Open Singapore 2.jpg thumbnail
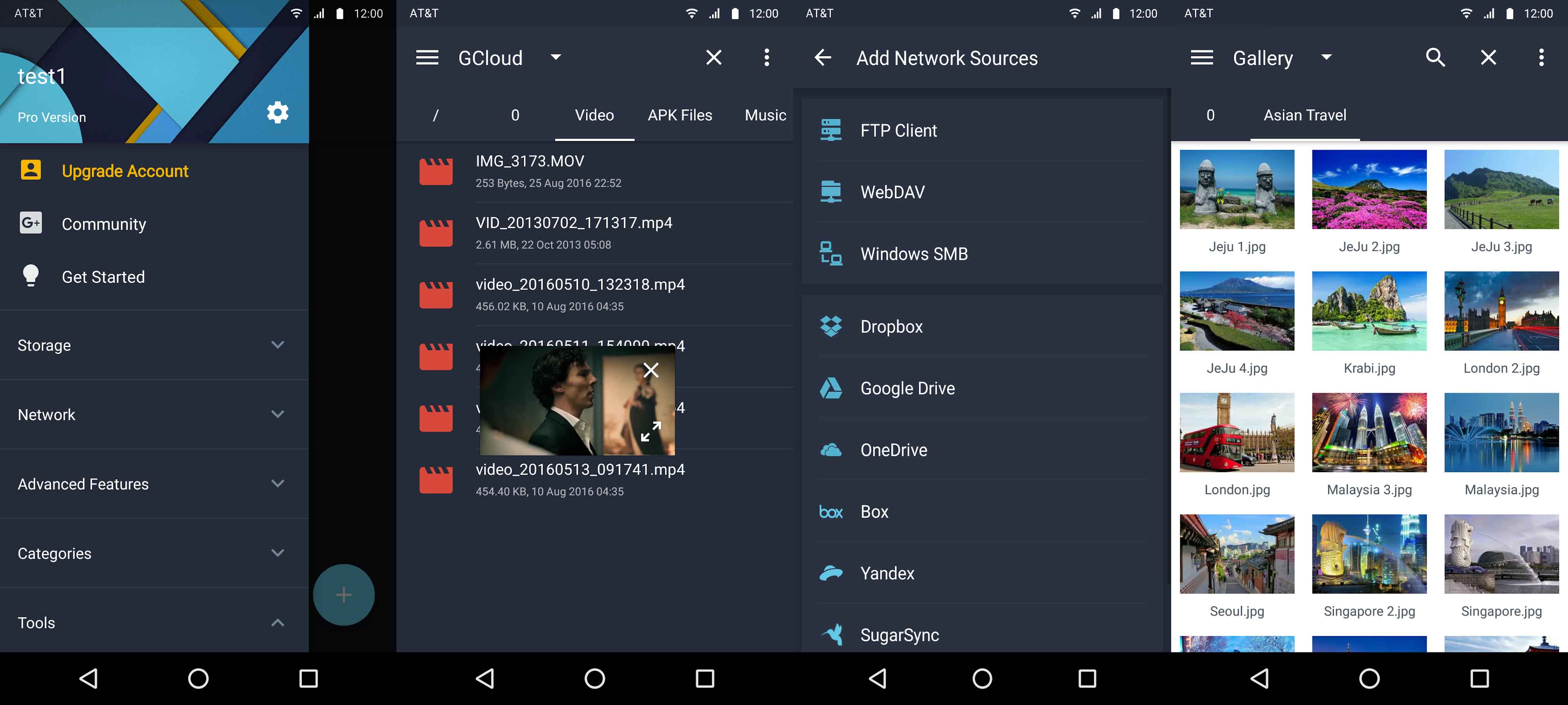This screenshot has height=705, width=1568. pyautogui.click(x=1369, y=554)
